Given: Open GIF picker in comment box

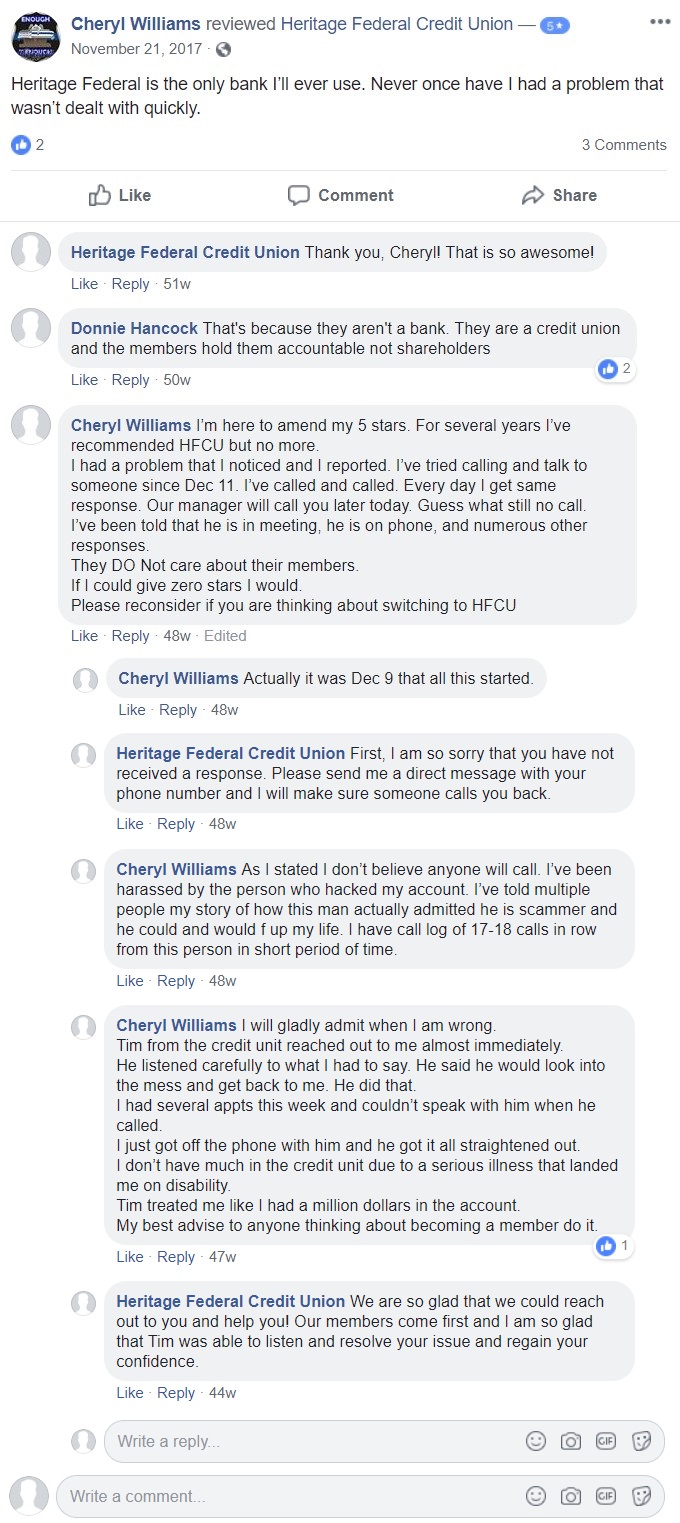Looking at the screenshot, I should coord(606,1496).
